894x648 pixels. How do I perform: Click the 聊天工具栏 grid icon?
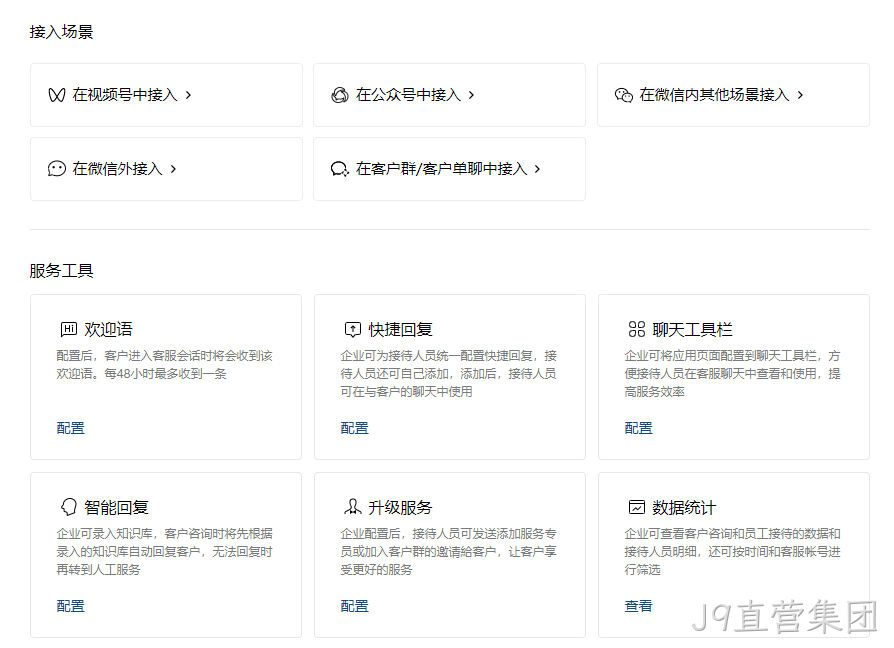point(636,329)
